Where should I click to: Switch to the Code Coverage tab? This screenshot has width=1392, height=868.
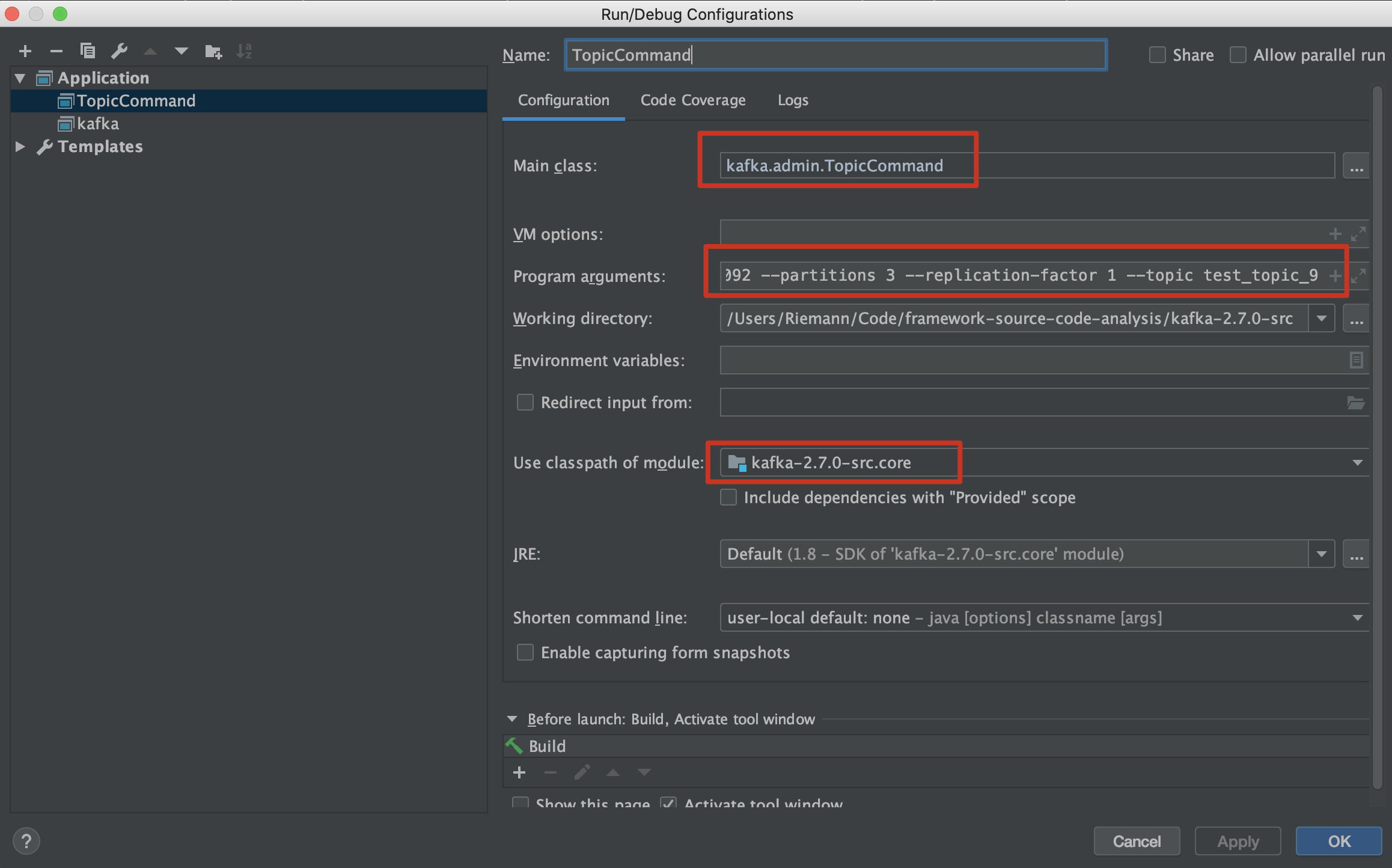692,100
